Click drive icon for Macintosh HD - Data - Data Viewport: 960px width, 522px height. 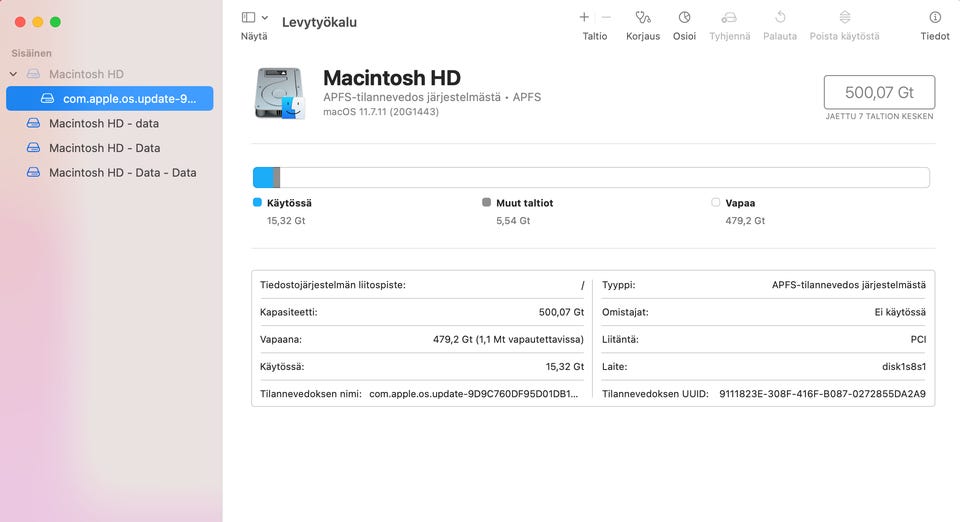[x=33, y=173]
